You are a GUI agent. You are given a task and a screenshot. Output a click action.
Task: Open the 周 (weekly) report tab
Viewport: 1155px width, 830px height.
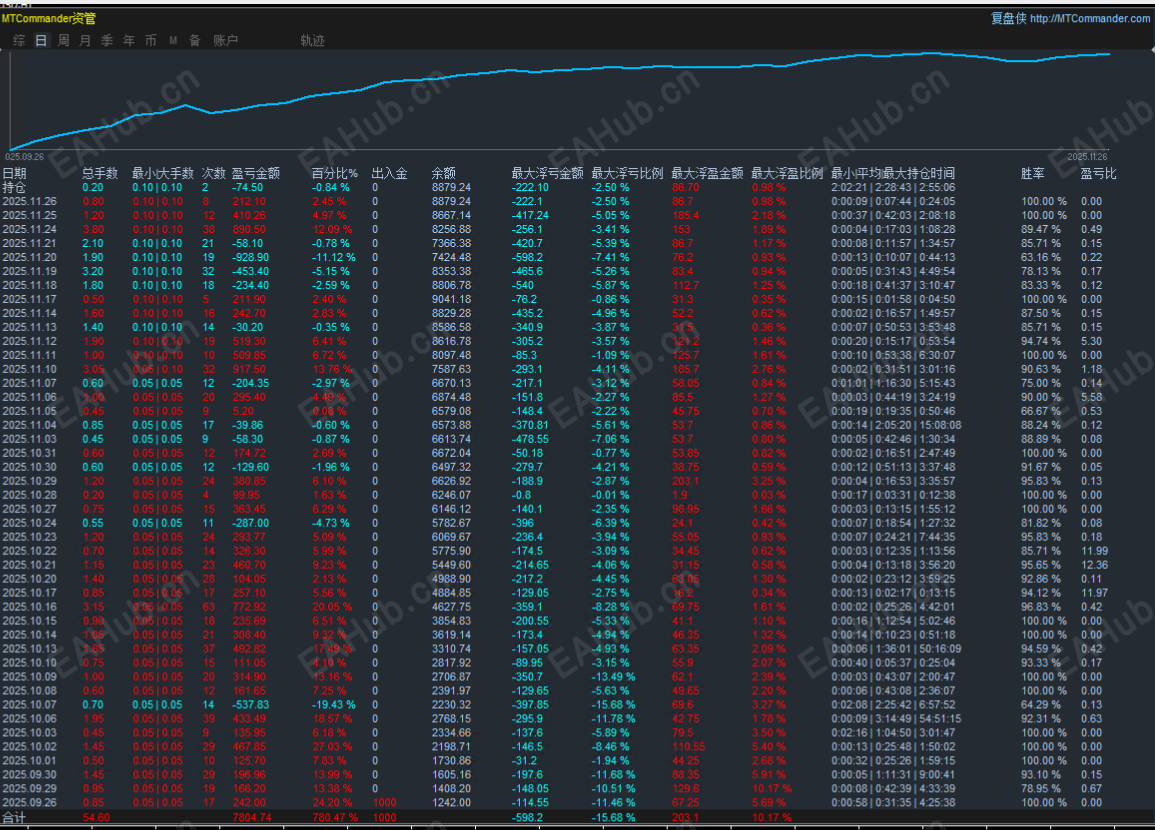(63, 41)
